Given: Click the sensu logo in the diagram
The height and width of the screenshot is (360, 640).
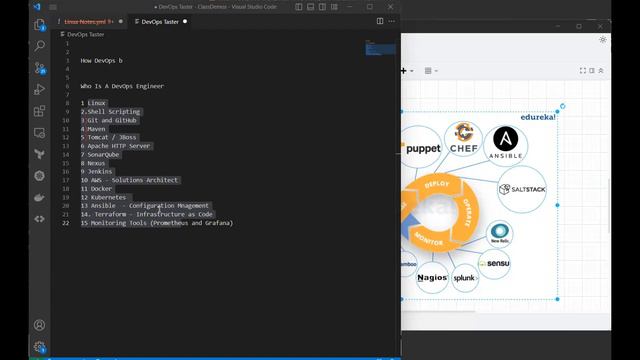Looking at the screenshot, I should click(494, 264).
